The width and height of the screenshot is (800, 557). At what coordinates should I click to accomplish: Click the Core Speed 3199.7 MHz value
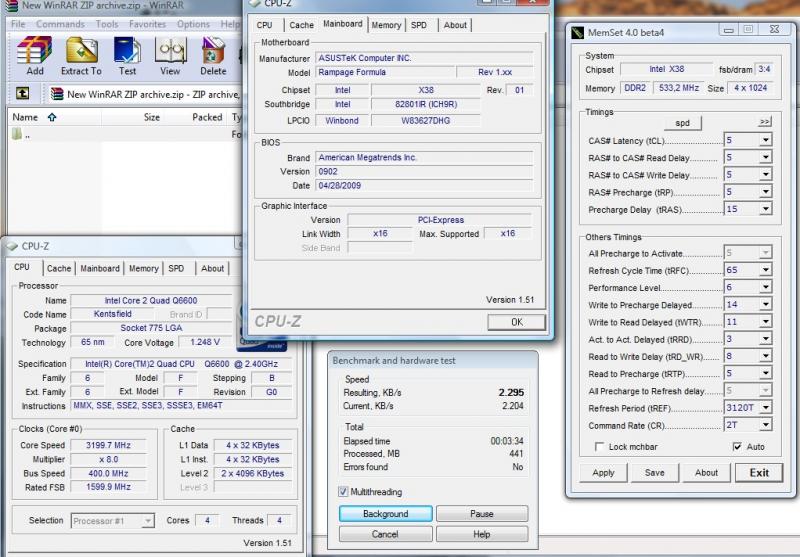point(108,445)
